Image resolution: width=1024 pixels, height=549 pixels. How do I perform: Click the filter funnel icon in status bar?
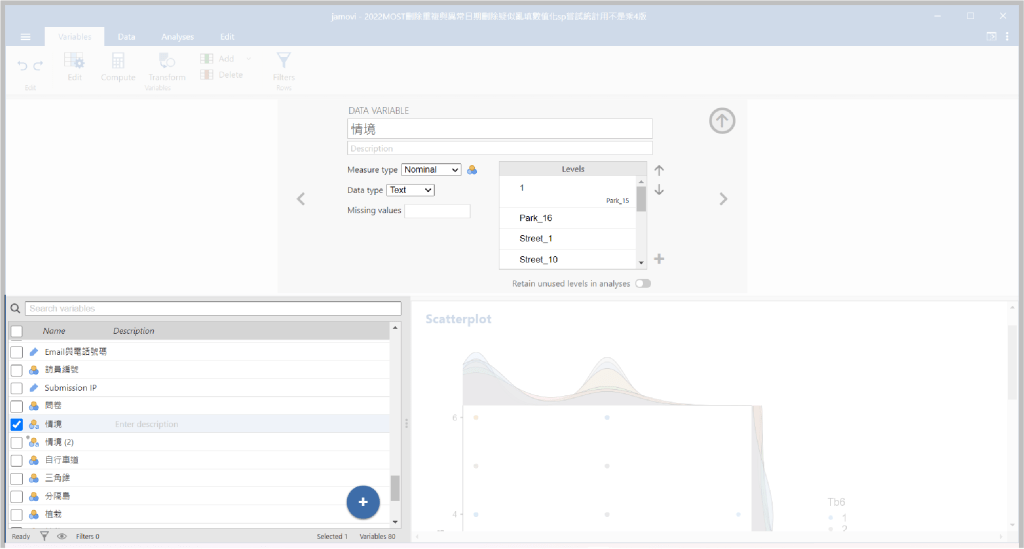click(x=44, y=536)
